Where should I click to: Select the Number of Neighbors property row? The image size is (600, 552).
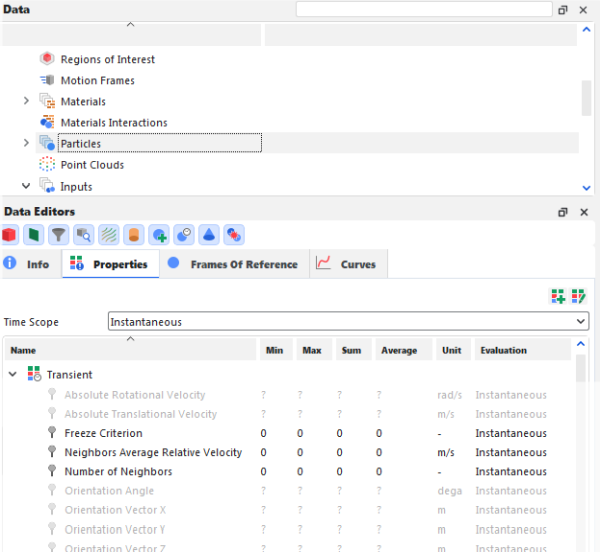(289, 471)
